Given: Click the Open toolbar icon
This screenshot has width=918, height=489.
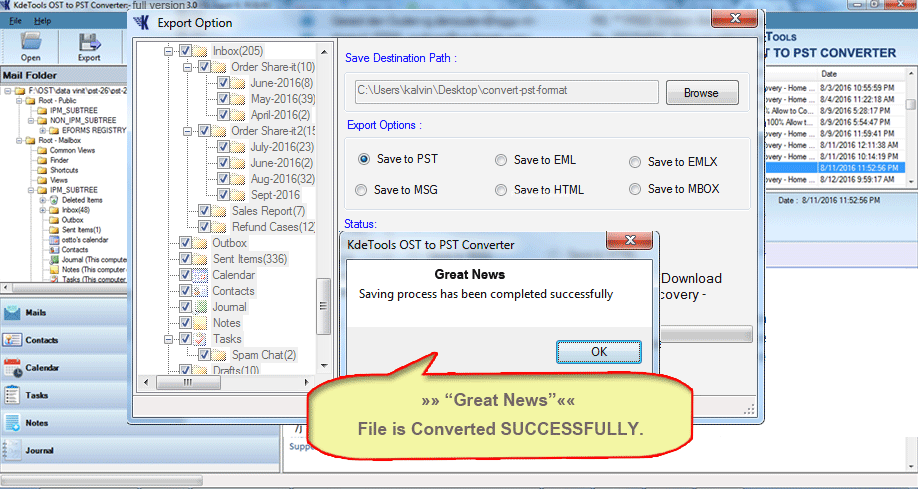Looking at the screenshot, I should tap(31, 44).
